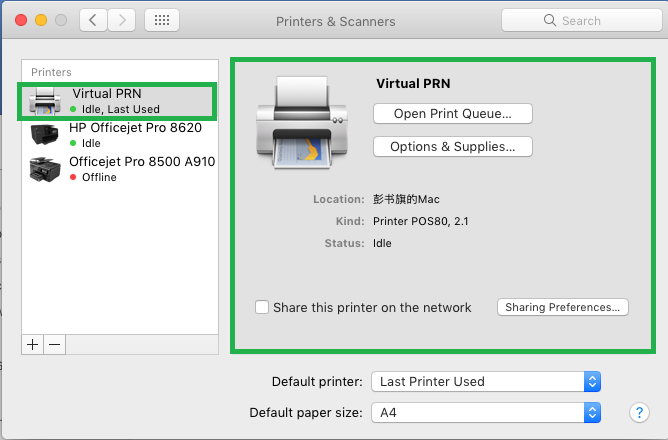
Task: Click the add printer plus button
Action: (x=32, y=344)
